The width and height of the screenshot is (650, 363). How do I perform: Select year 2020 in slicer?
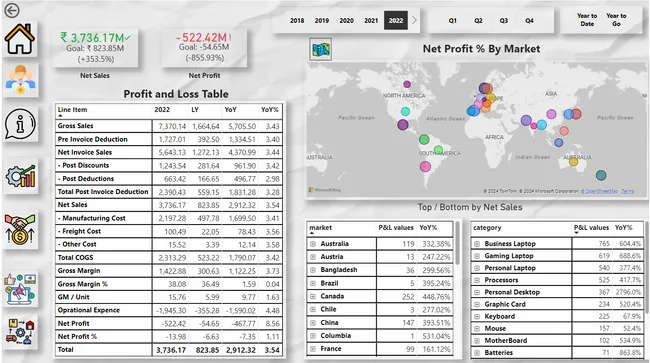point(347,20)
